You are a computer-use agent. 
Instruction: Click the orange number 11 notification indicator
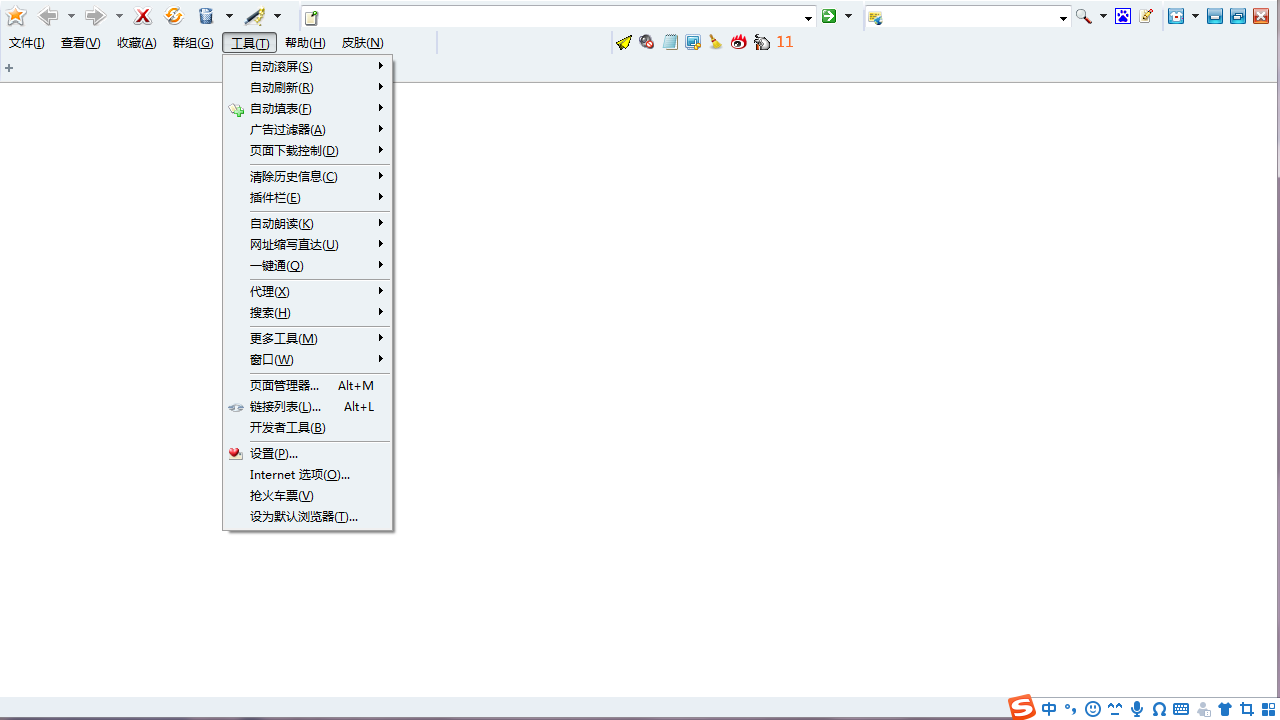click(785, 42)
